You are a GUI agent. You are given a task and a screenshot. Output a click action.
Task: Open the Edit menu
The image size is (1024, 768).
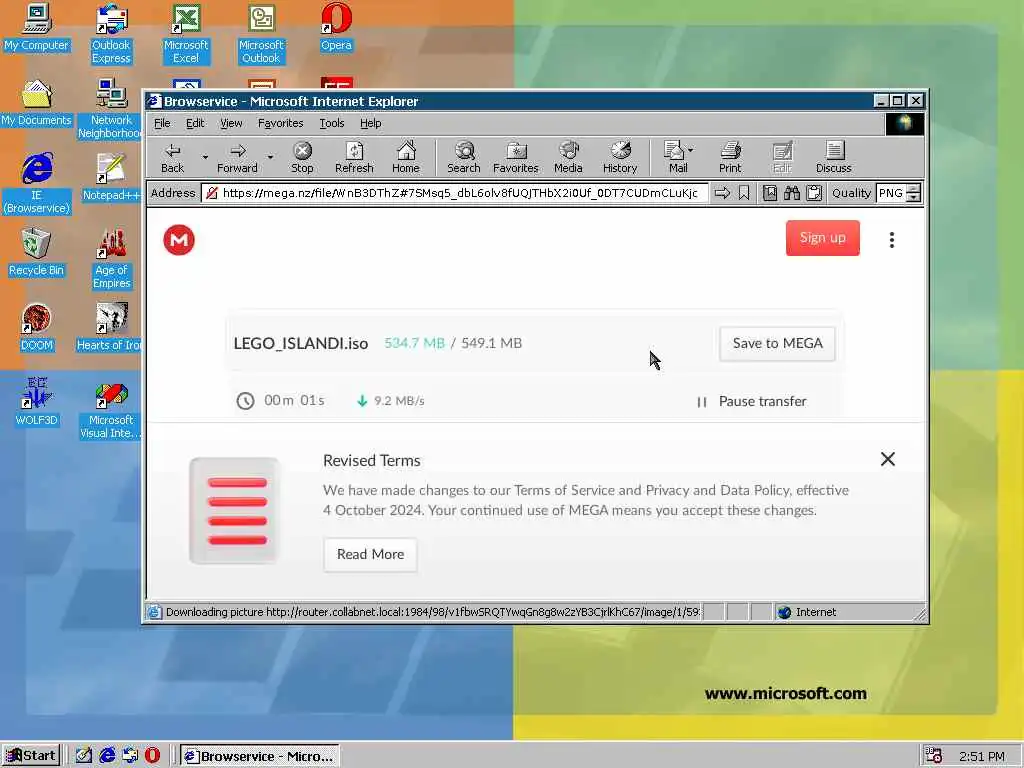[x=195, y=123]
